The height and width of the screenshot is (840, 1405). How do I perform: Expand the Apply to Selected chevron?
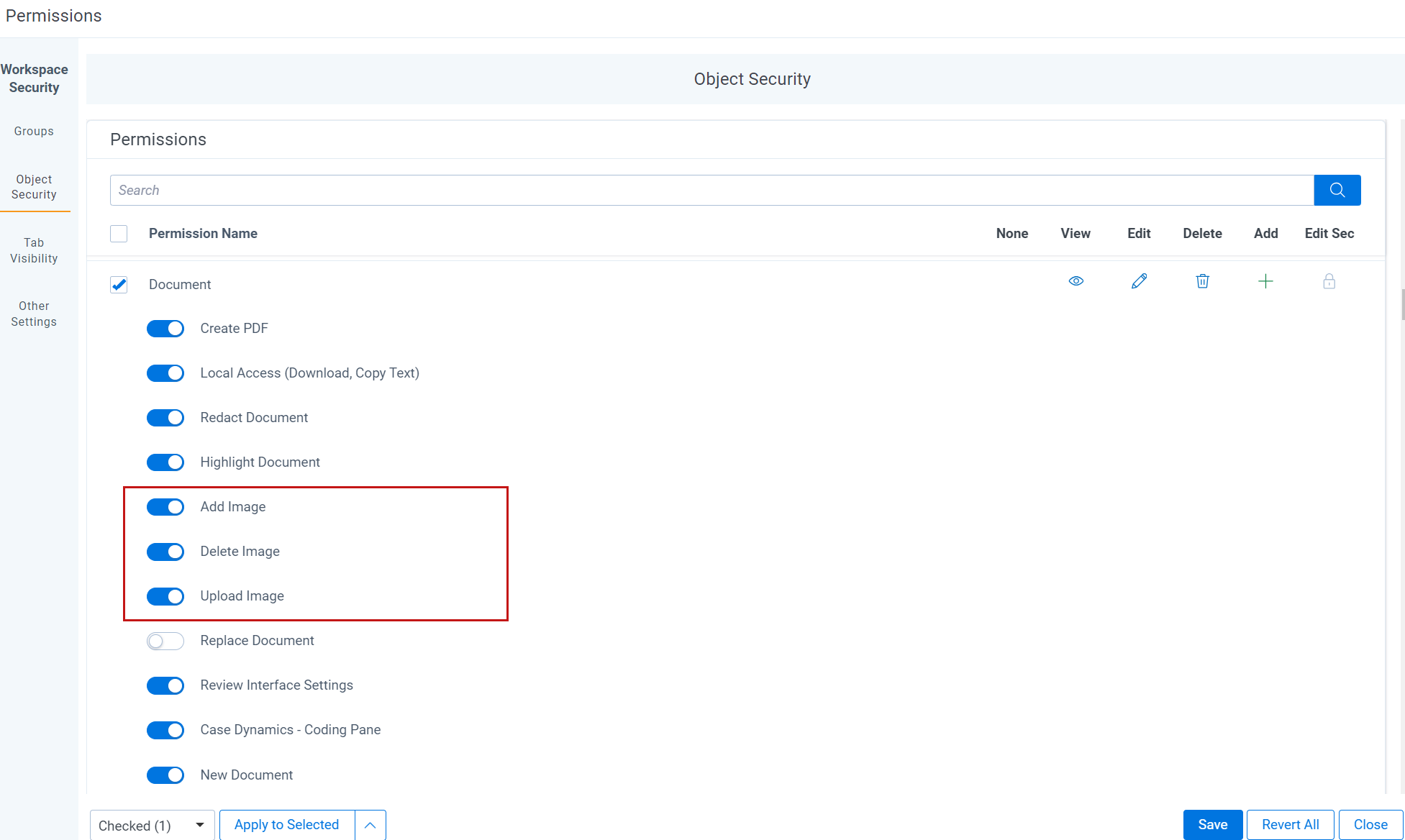[370, 825]
